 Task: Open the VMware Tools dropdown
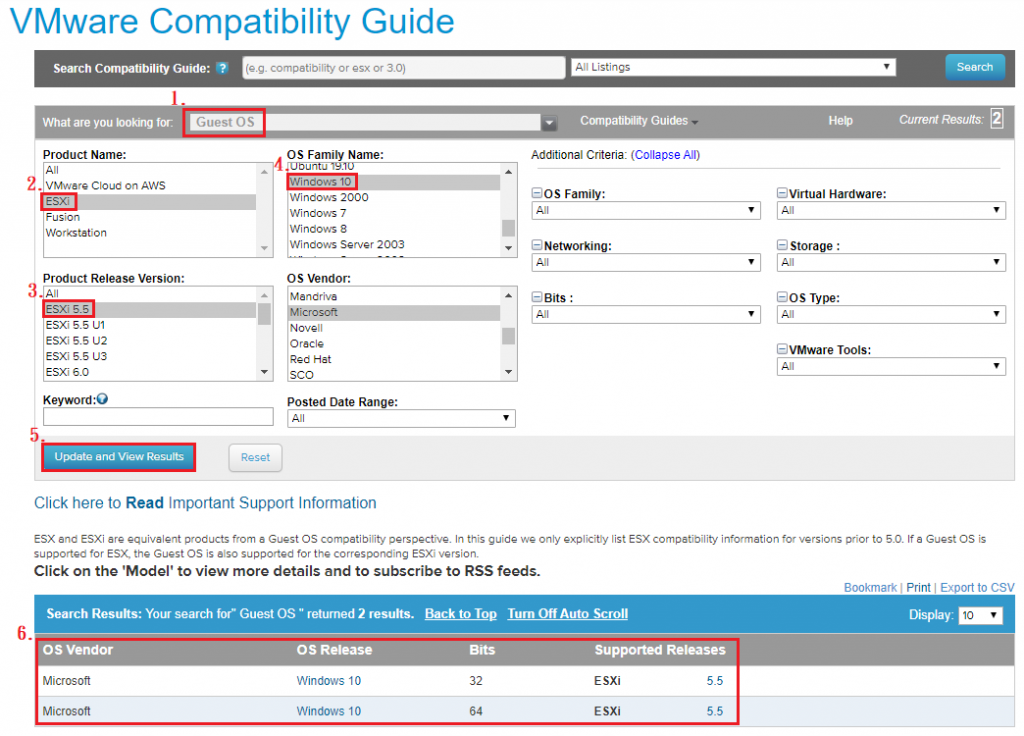tap(891, 366)
